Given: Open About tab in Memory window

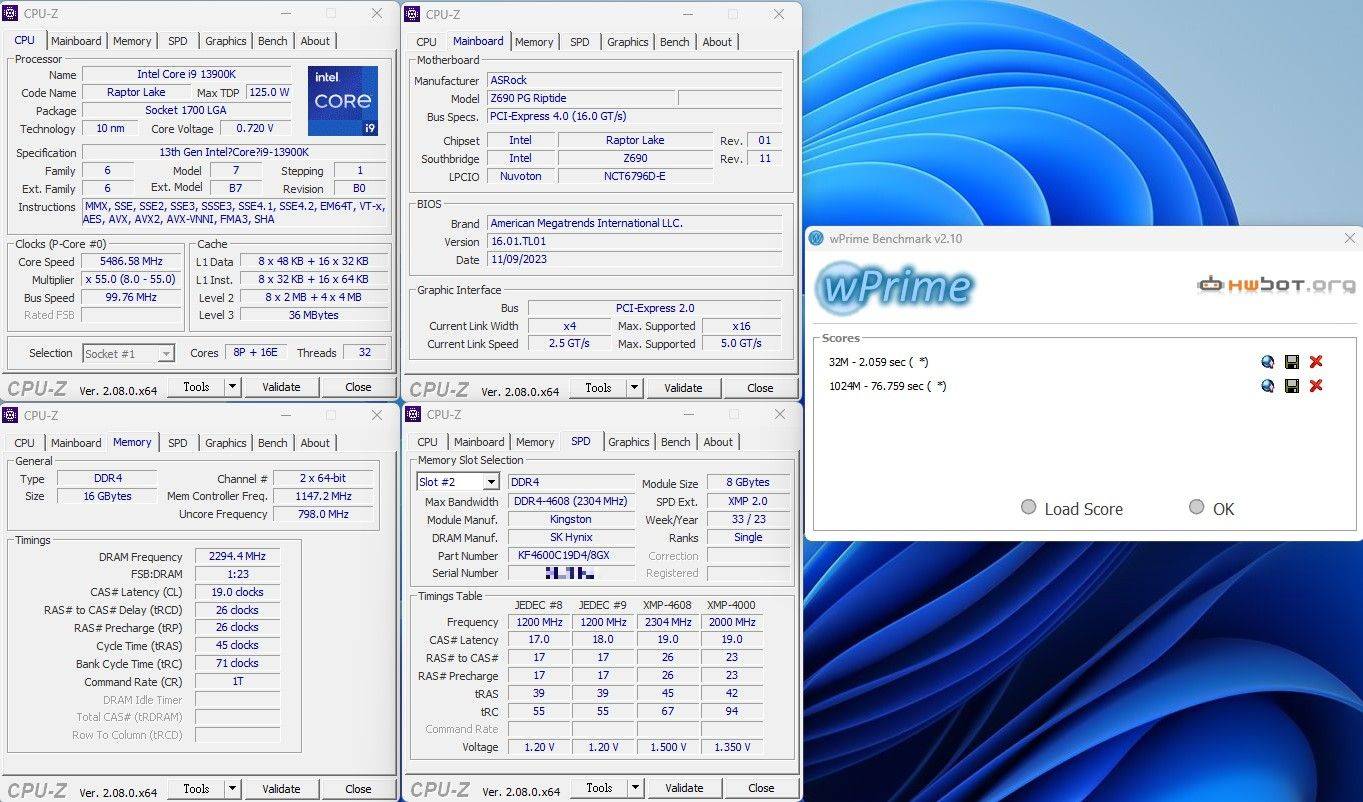Looking at the screenshot, I should point(315,443).
